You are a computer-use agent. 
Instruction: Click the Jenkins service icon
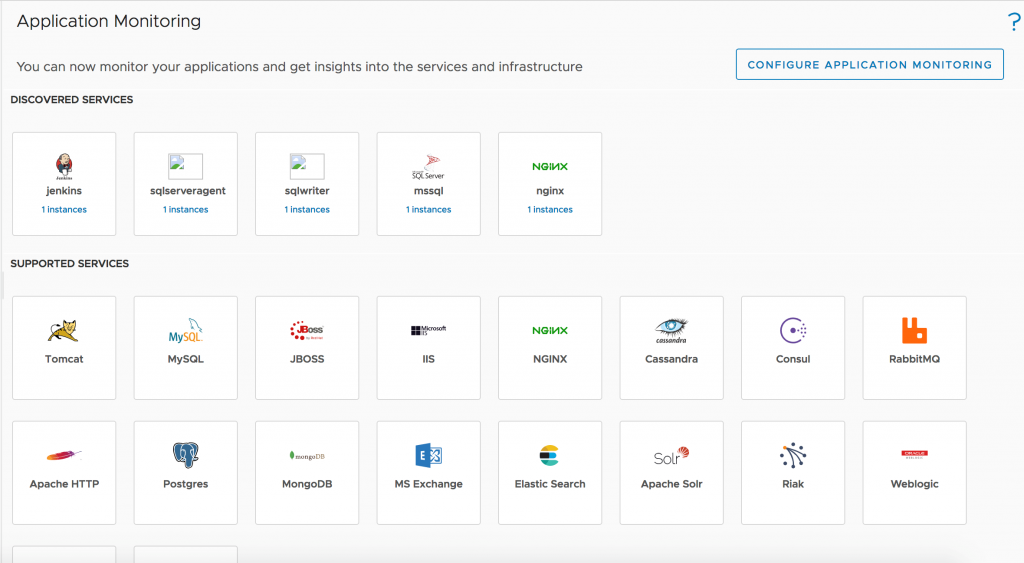[x=64, y=165]
